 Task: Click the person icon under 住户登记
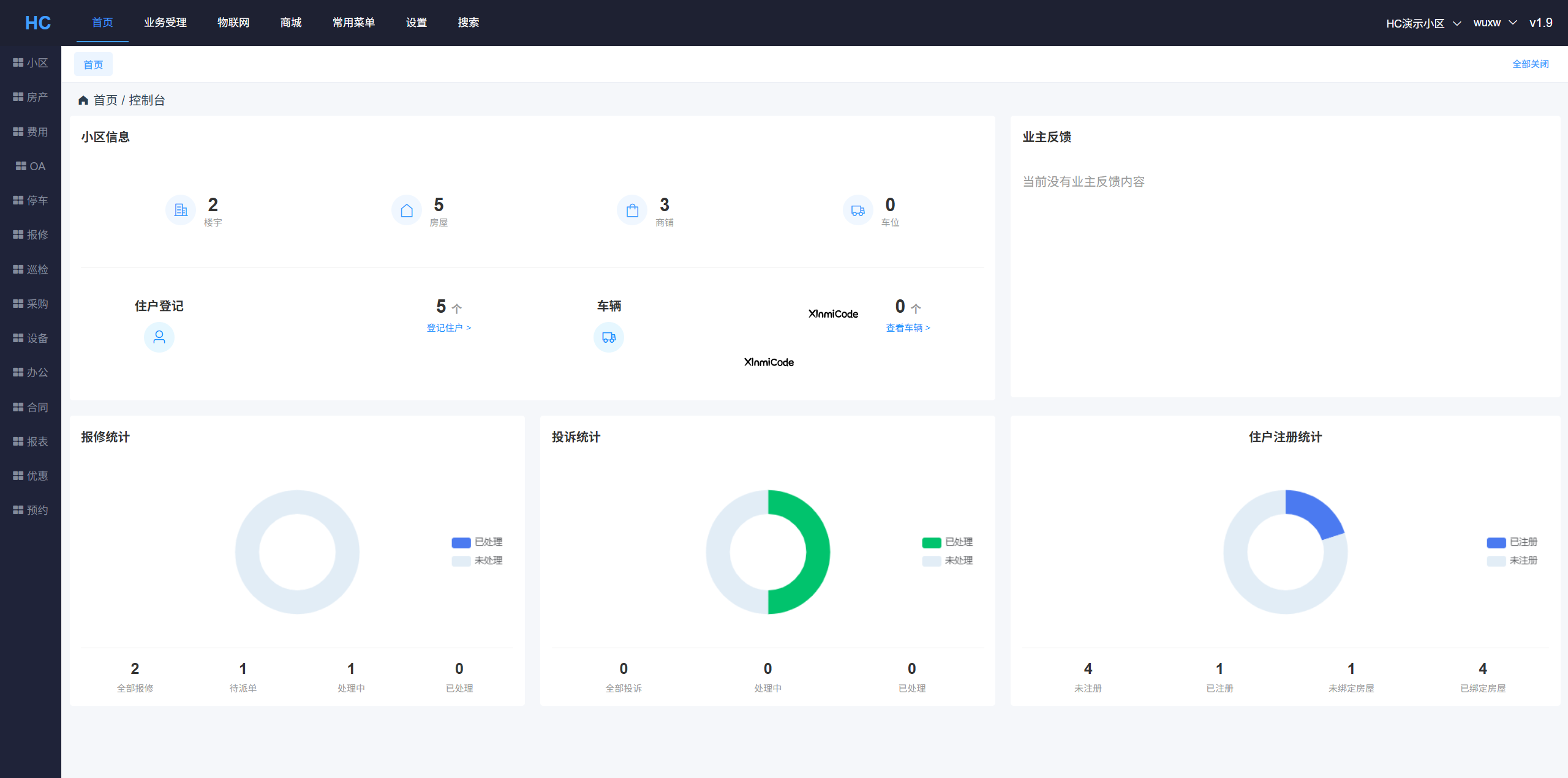point(159,337)
